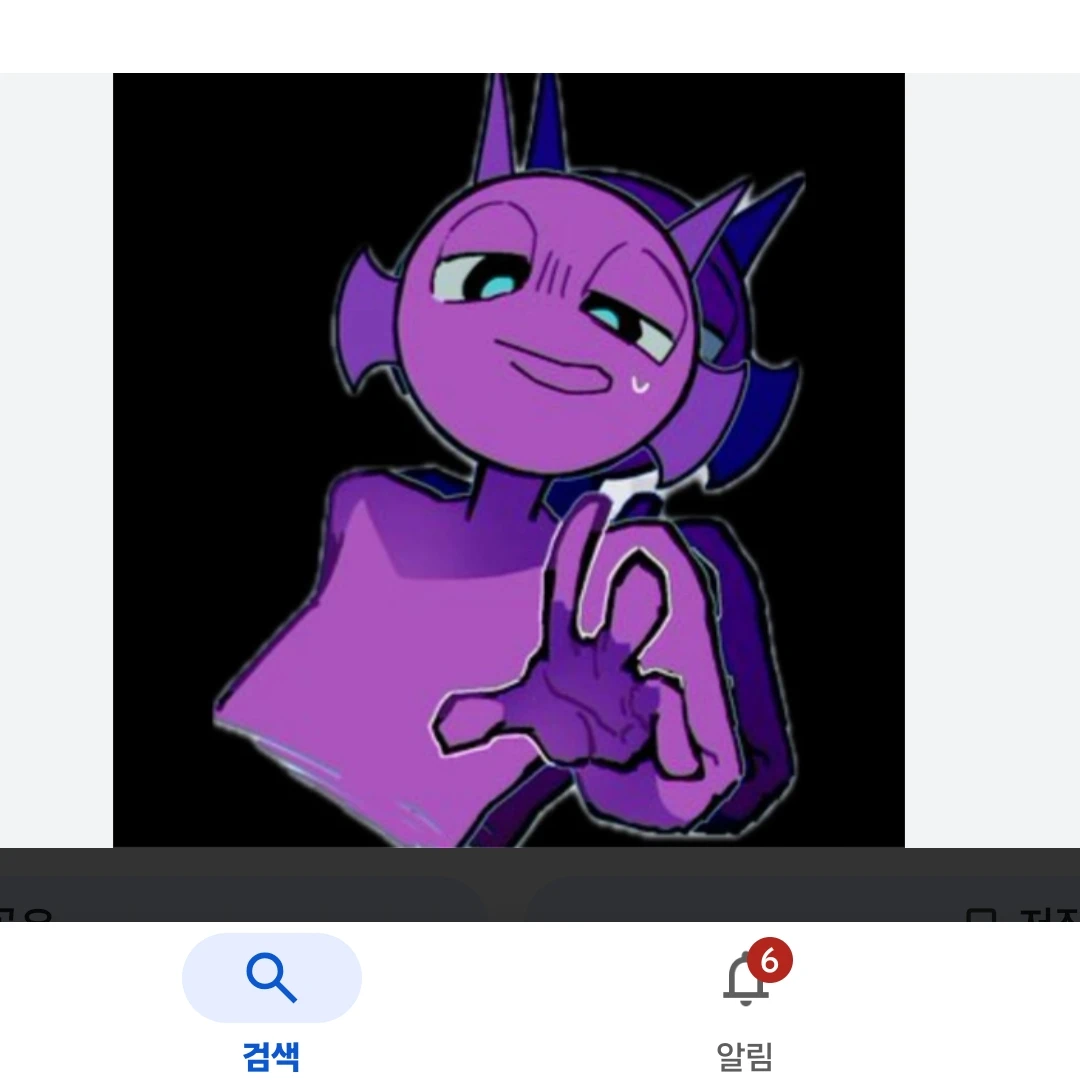This screenshot has width=1080, height=1080.
Task: Click the light blue search tab highlight
Action: coord(271,977)
